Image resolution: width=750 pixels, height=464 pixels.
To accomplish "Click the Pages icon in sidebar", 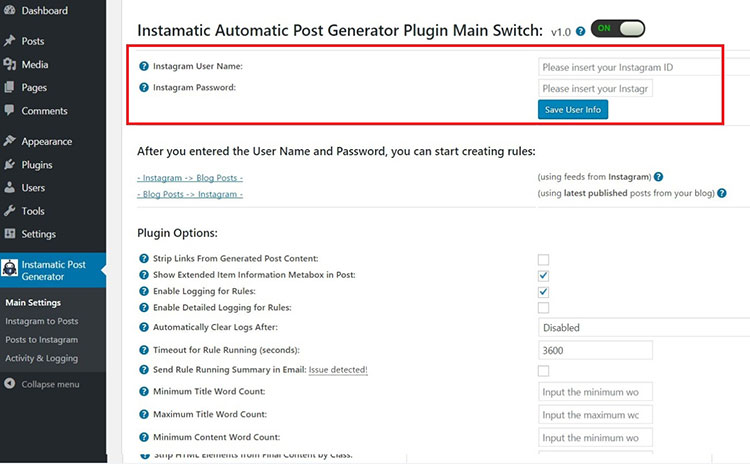I will 10,87.
